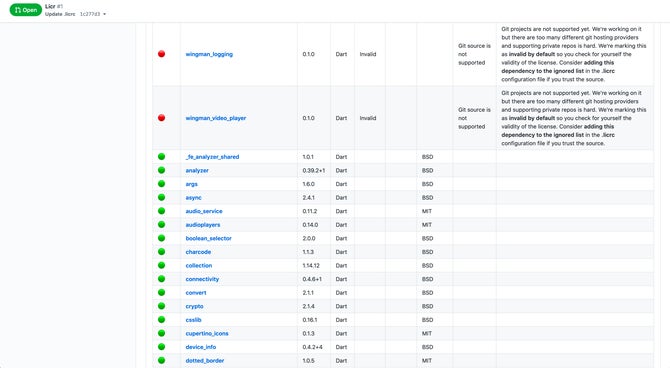Click the green status dot for audioplayers
Image resolution: width=670 pixels, height=368 pixels.
click(162, 224)
